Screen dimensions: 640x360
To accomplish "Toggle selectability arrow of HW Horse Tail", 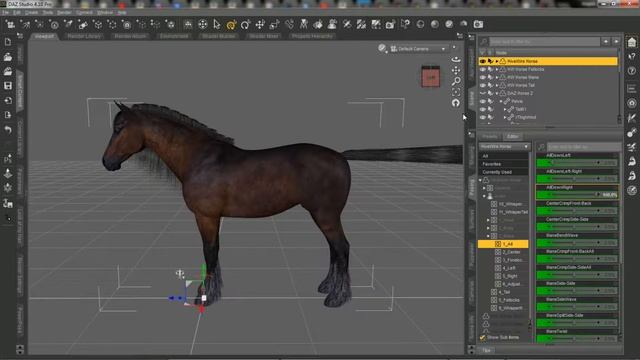I will click(x=490, y=85).
